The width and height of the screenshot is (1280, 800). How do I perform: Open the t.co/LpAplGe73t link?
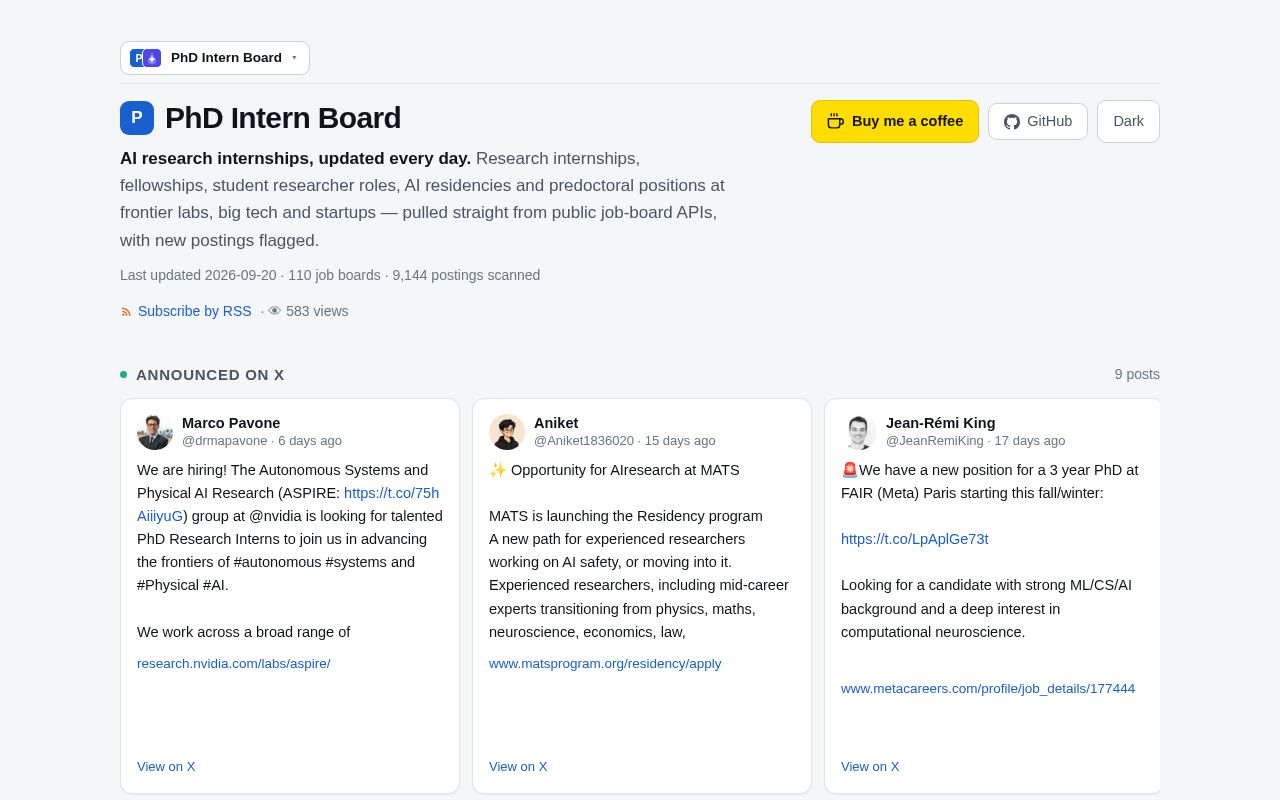[x=915, y=539]
